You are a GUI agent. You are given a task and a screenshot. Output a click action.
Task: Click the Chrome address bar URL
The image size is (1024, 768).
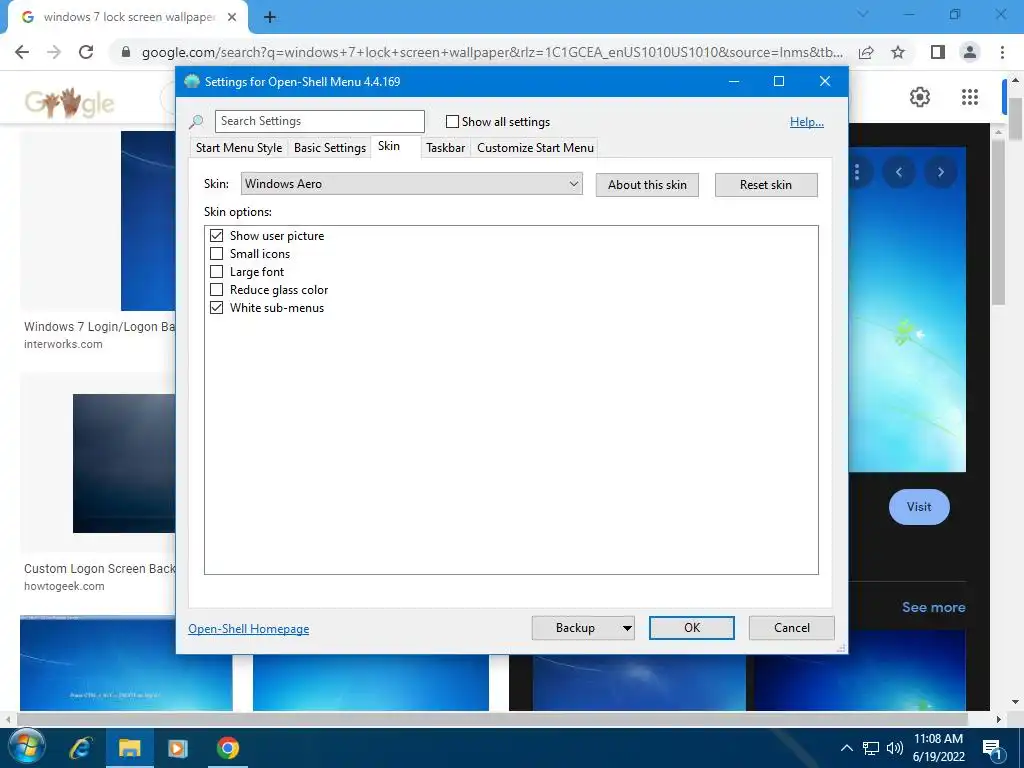coord(492,52)
